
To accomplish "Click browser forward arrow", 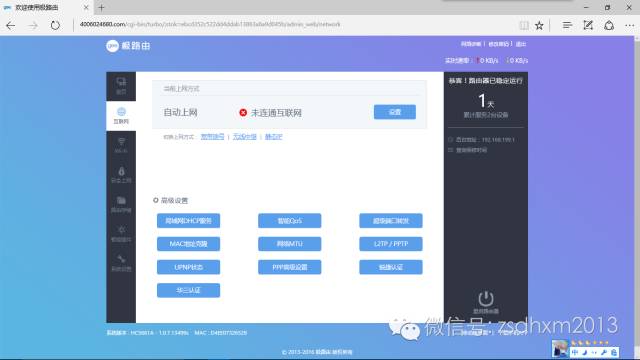I will point(33,25).
